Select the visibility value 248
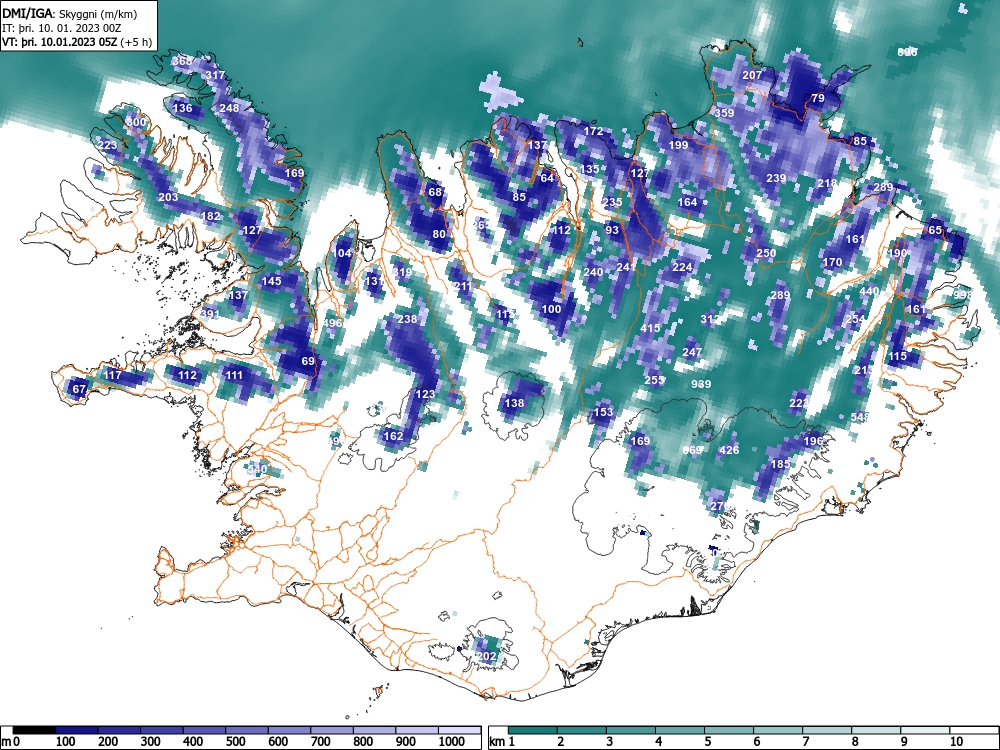1000x750 pixels. coord(229,108)
